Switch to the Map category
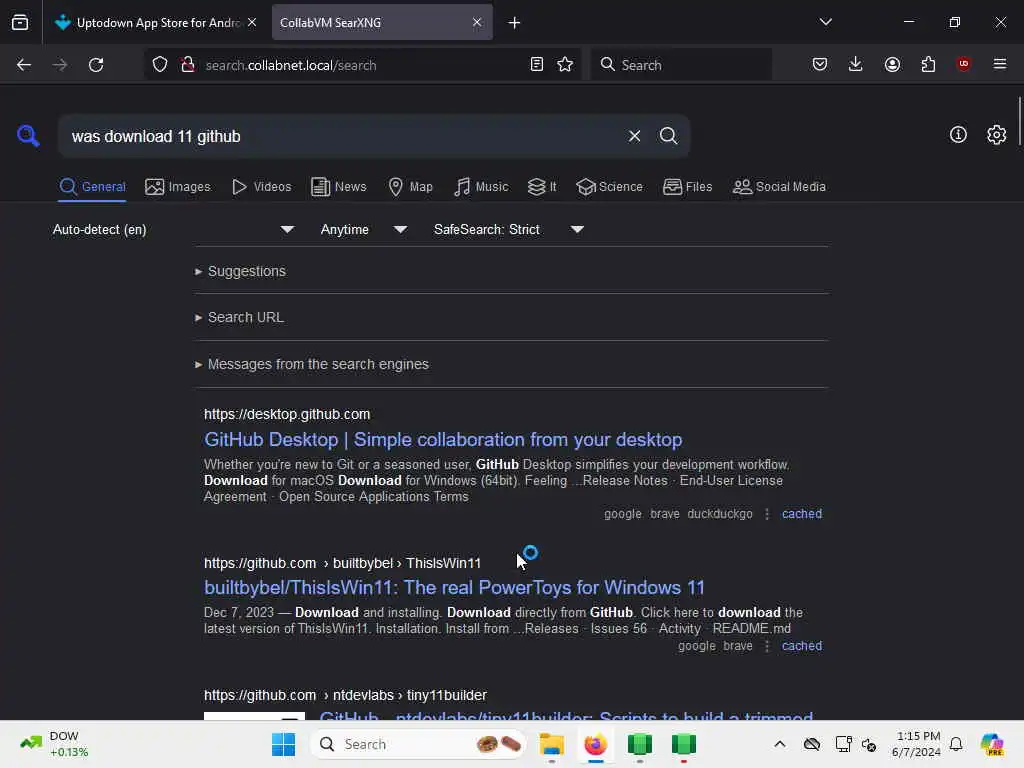This screenshot has width=1024, height=768. coord(410,187)
